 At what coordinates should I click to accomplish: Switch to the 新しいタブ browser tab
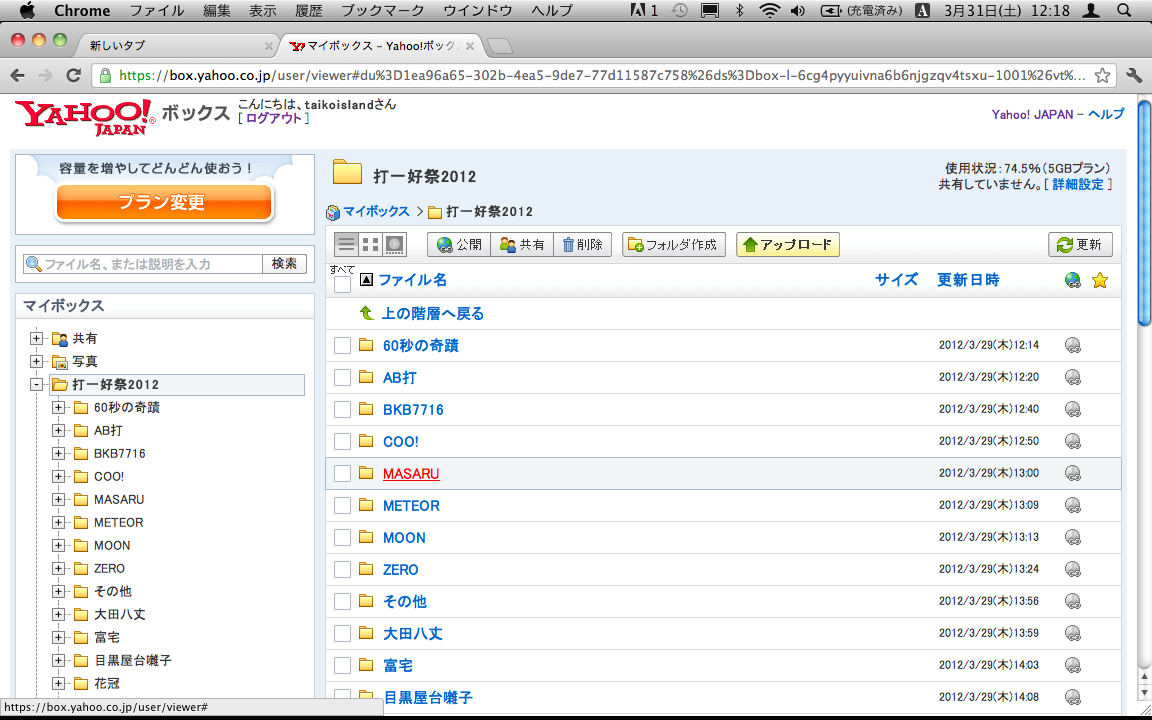tap(176, 46)
